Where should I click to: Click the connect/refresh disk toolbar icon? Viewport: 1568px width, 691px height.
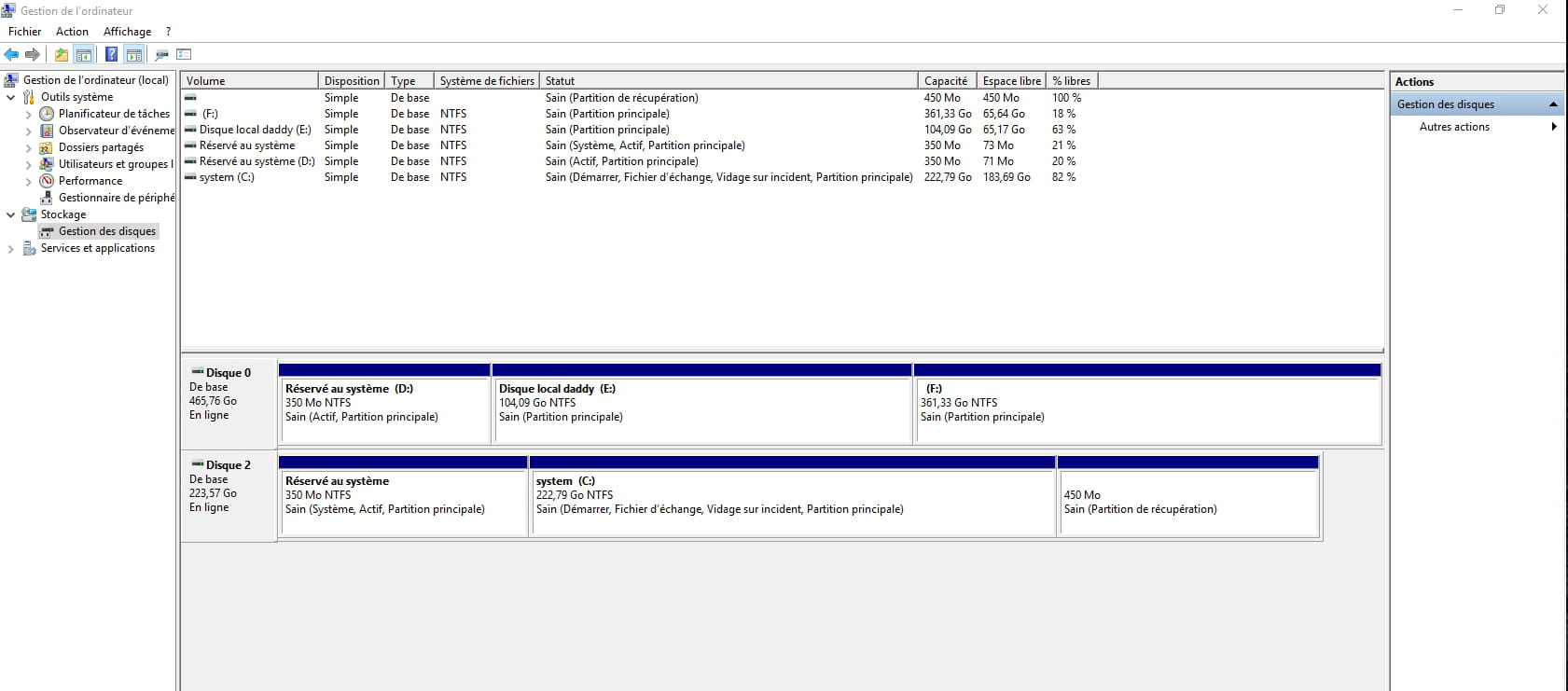(161, 54)
